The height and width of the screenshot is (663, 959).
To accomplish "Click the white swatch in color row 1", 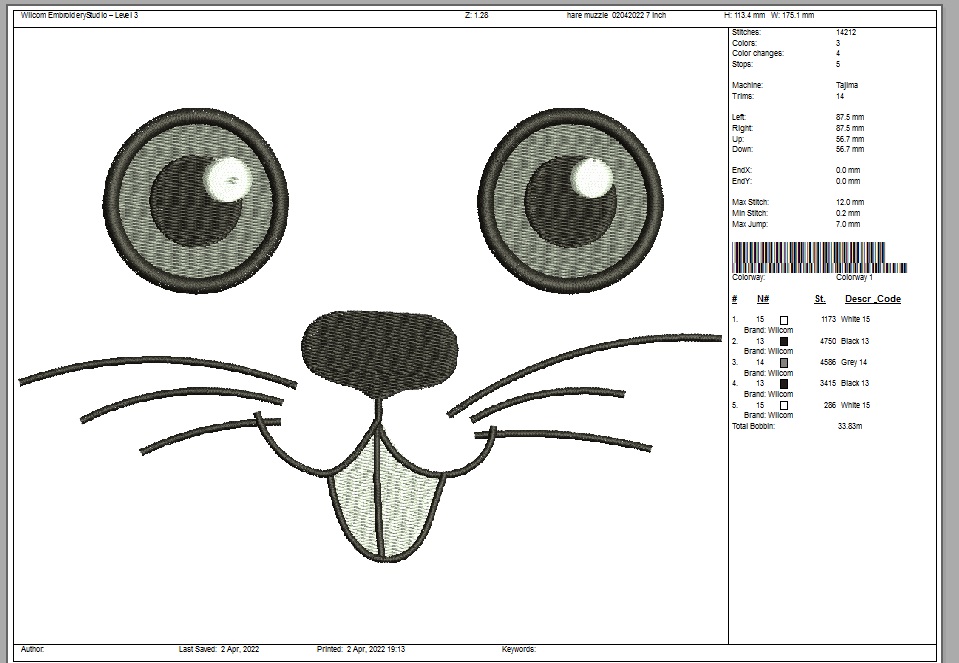I will [784, 320].
